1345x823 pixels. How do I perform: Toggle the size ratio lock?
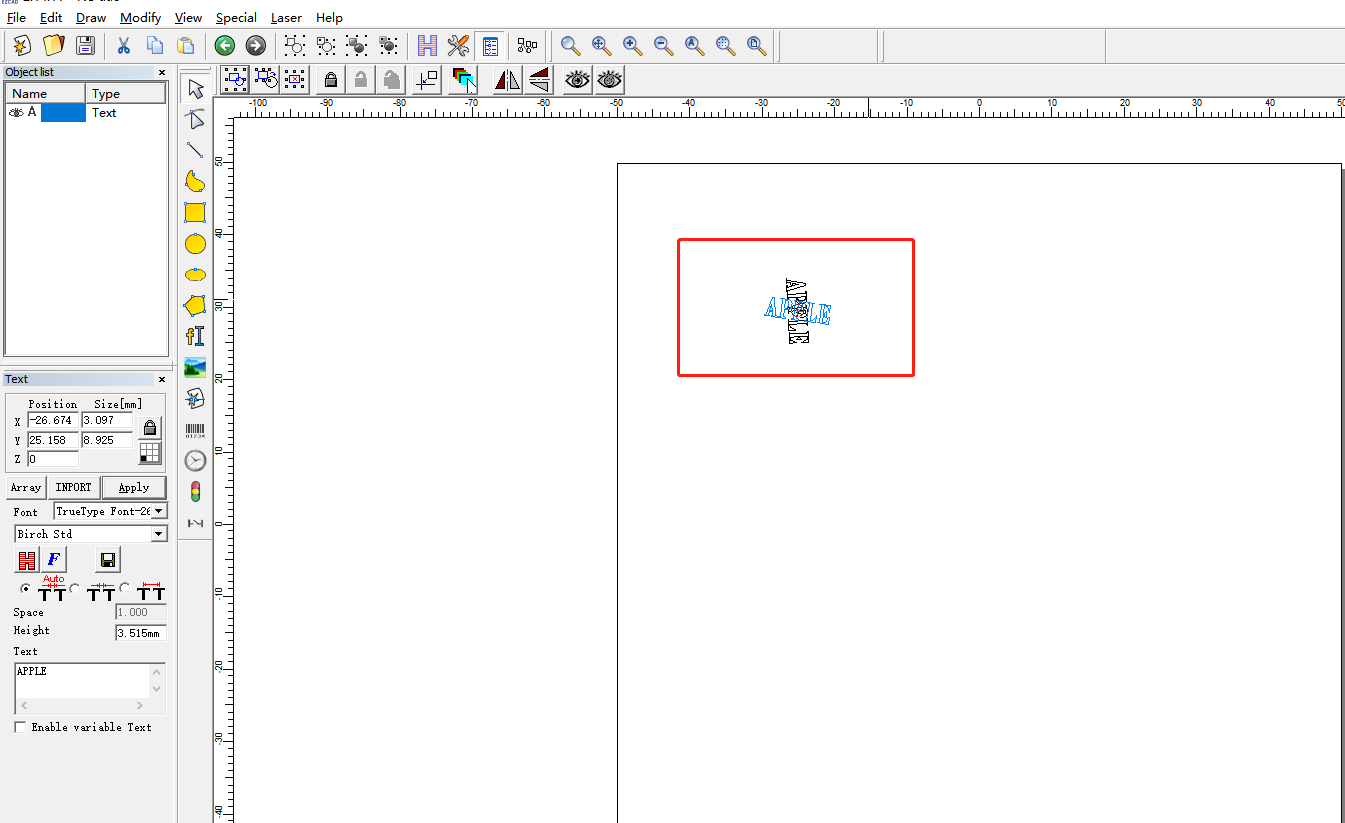pyautogui.click(x=150, y=428)
